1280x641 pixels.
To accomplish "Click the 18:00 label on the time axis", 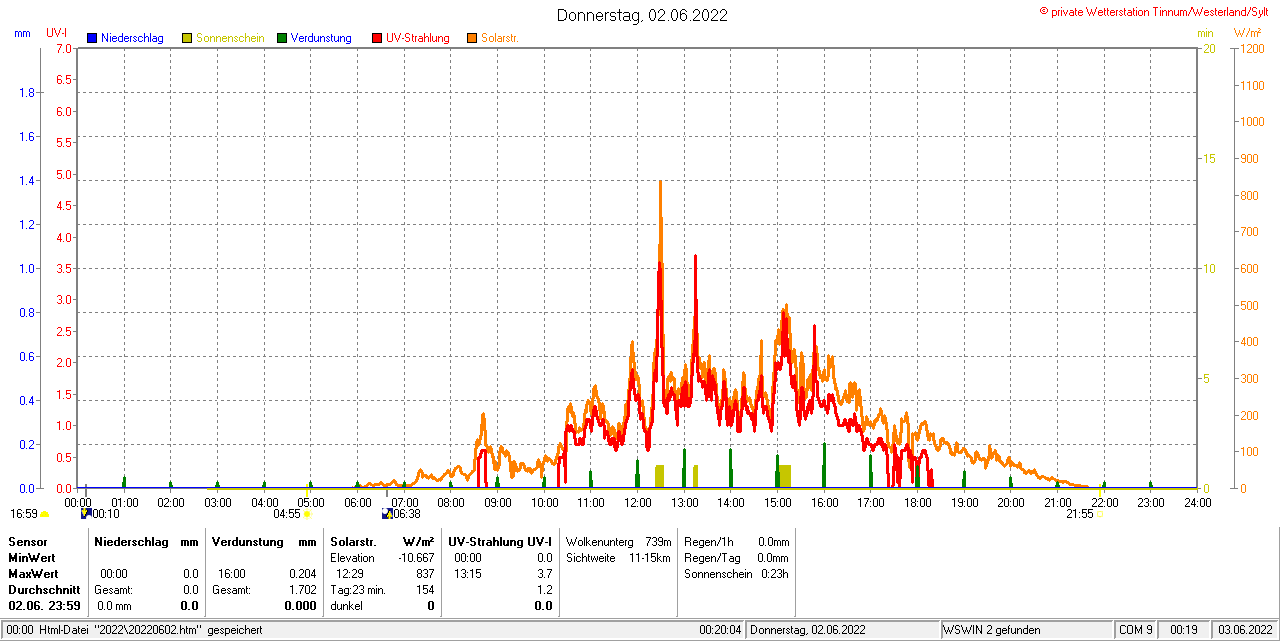I will tap(917, 502).
